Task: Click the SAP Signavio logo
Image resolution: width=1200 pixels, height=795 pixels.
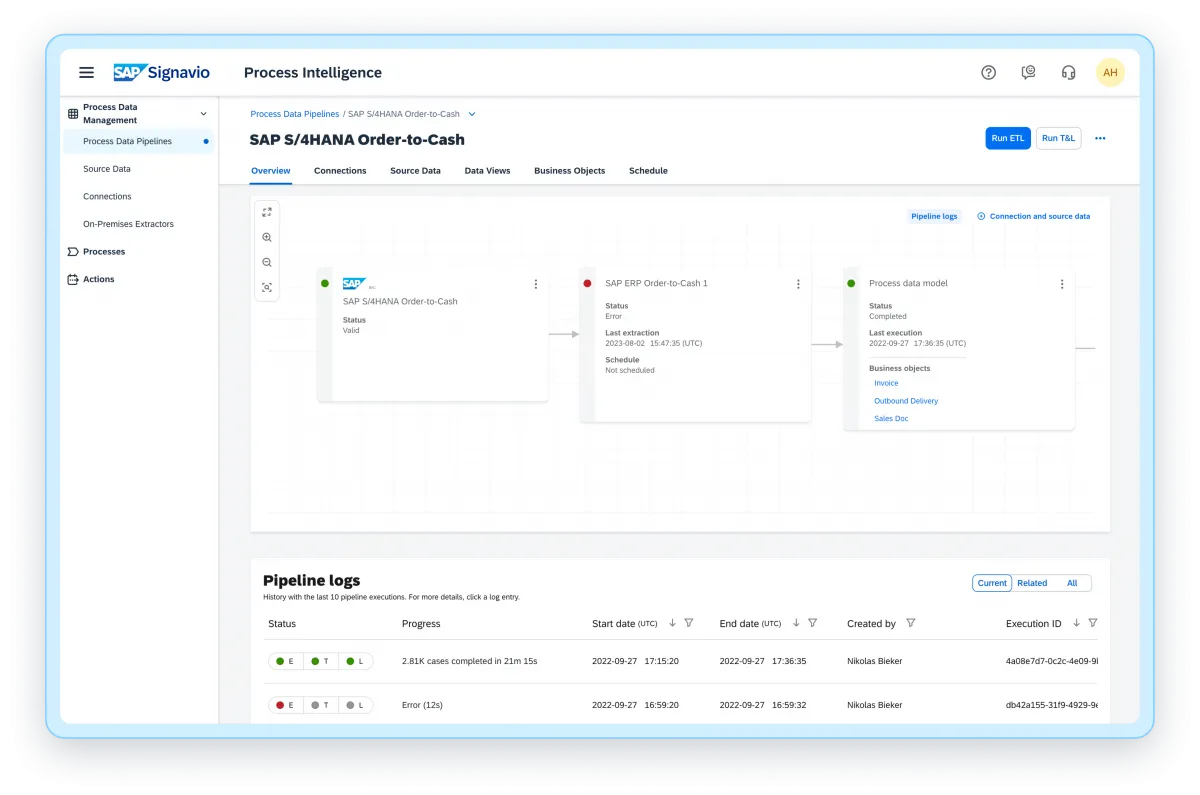Action: (x=161, y=72)
